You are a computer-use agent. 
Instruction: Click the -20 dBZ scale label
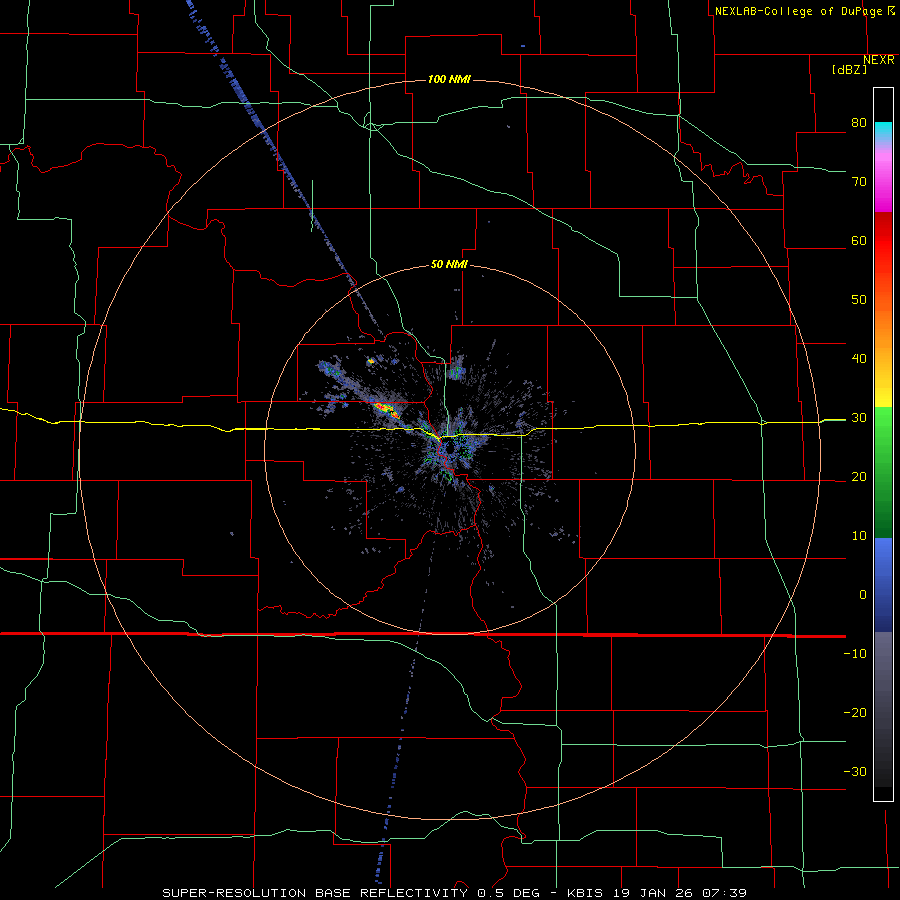[855, 713]
